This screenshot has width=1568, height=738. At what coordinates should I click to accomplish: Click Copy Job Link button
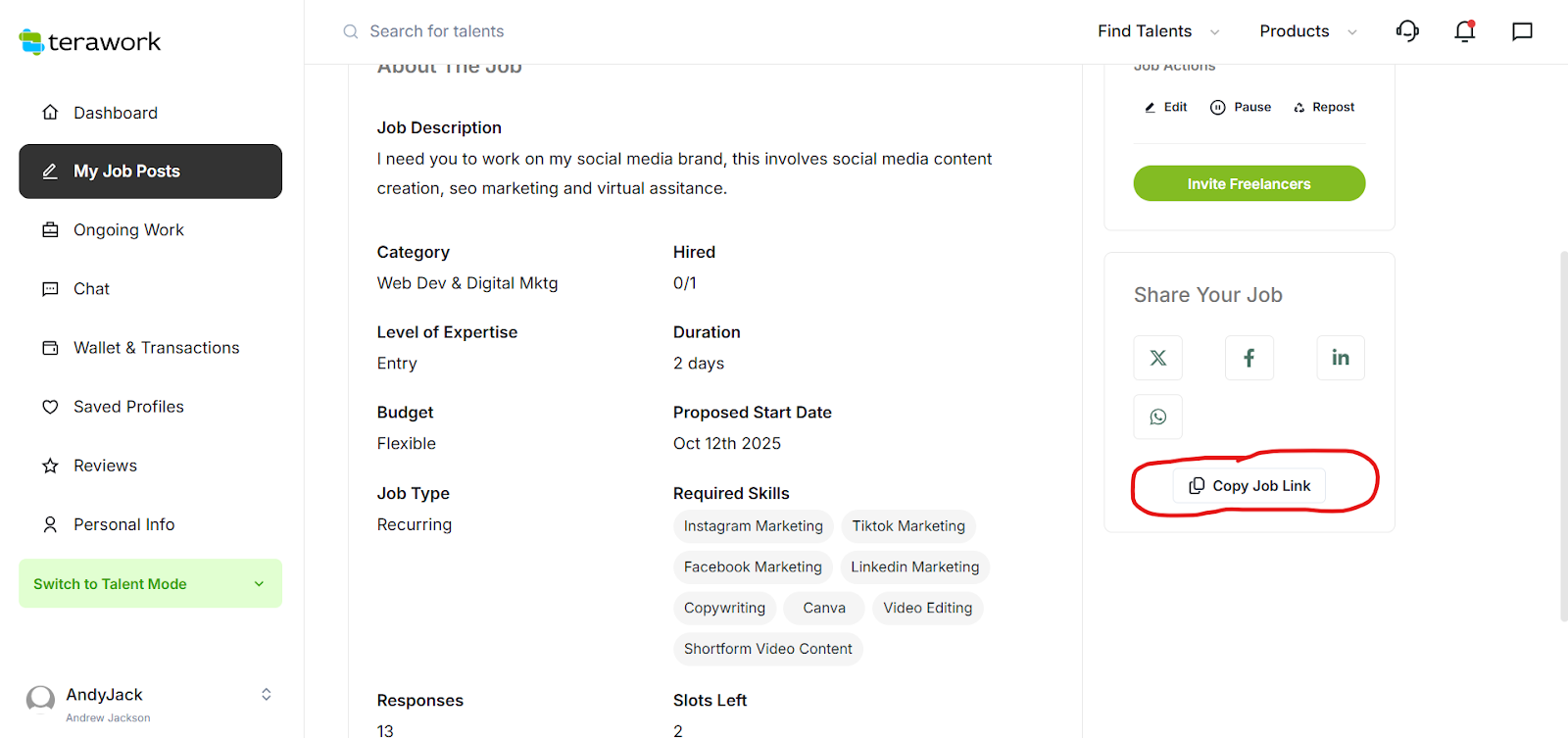click(1249, 486)
